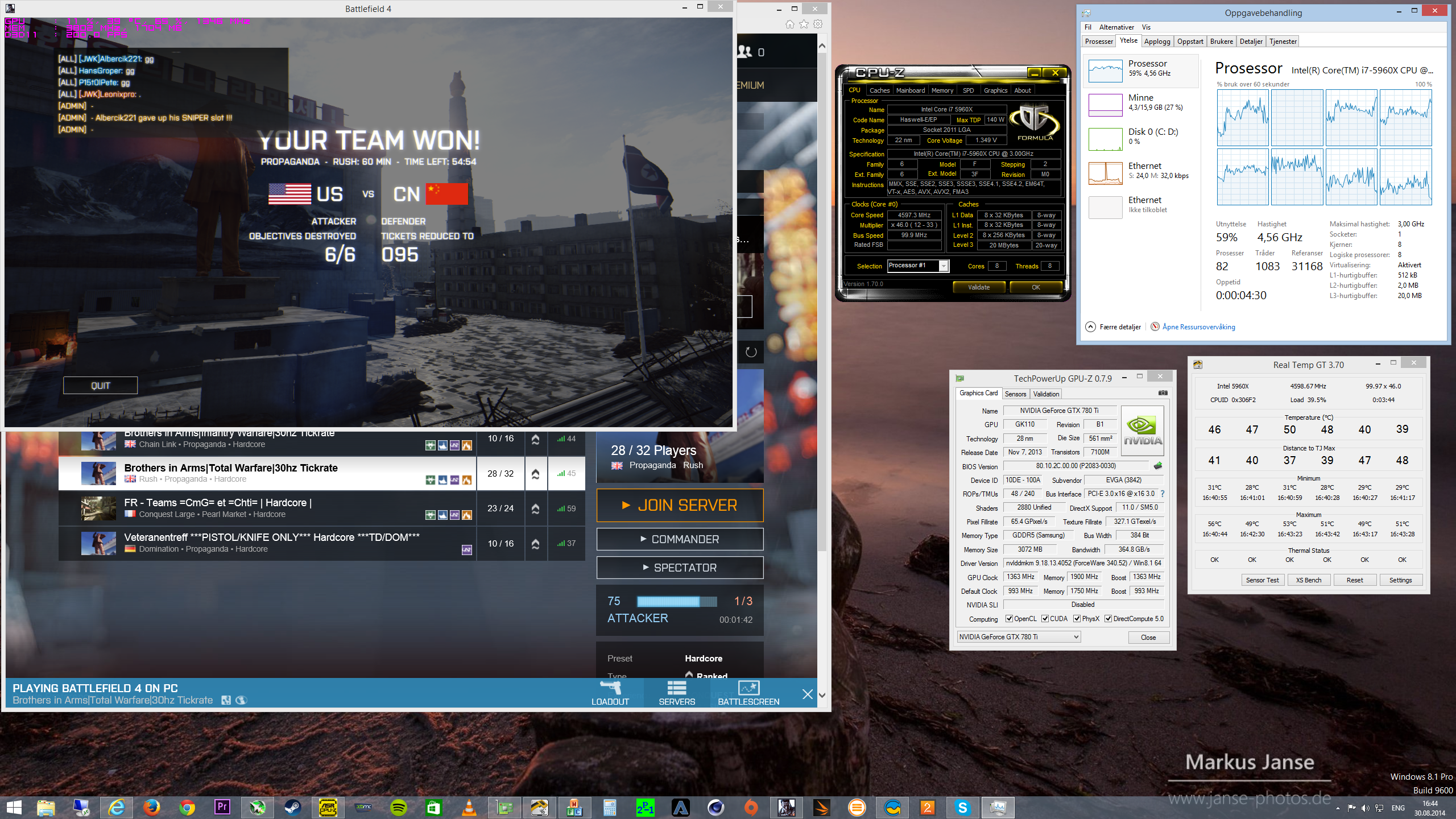
Task: Open BATTLESCREEN in Battlelog game bar
Action: 748,693
